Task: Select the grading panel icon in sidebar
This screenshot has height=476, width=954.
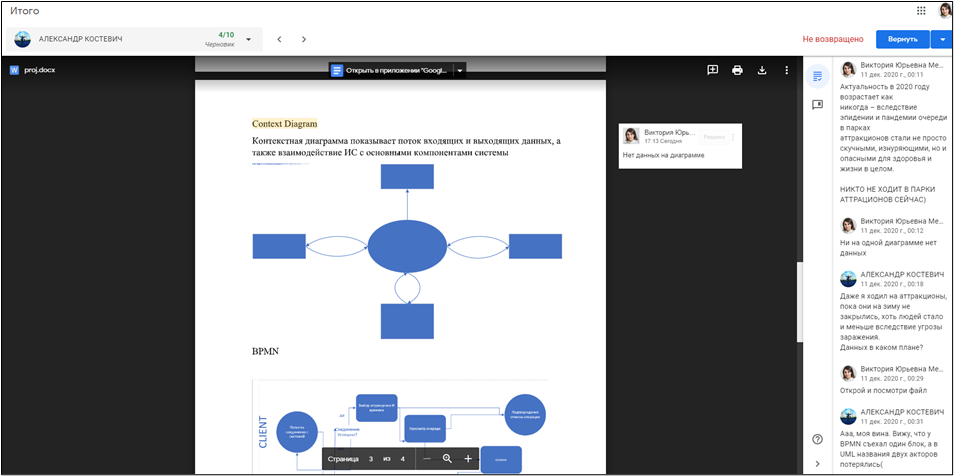Action: tap(817, 75)
